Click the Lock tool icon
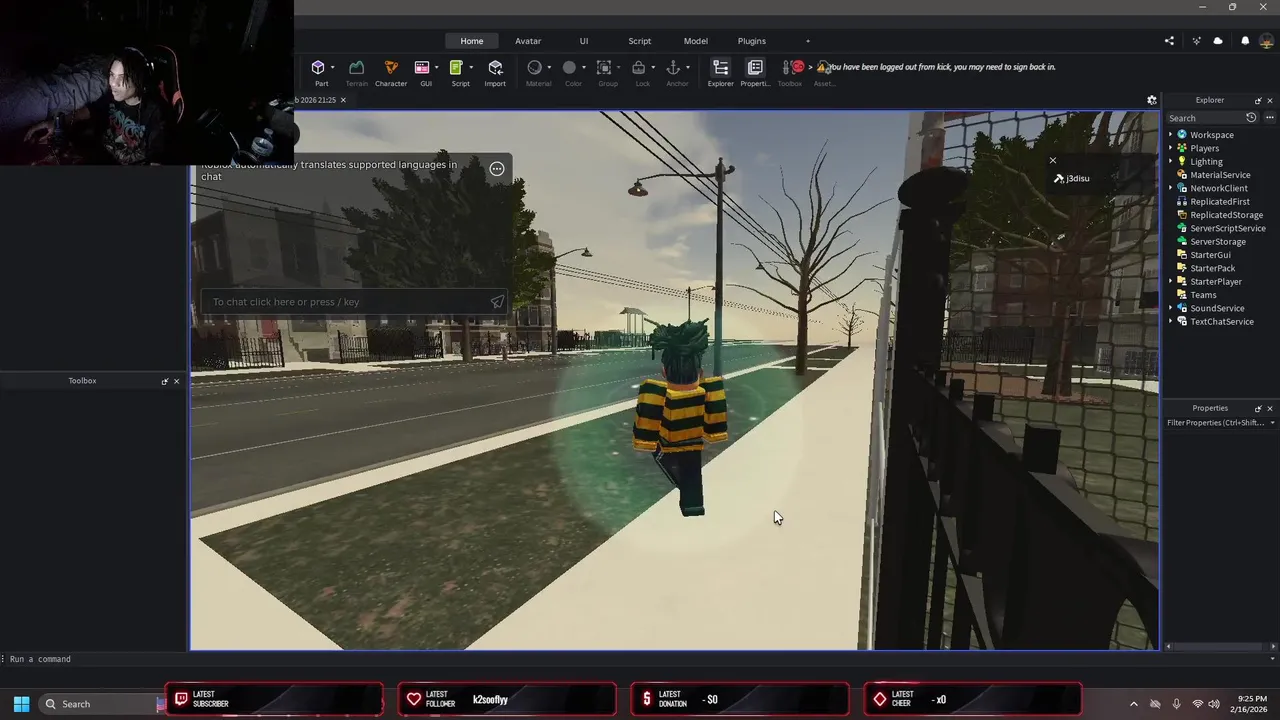Screen dimensions: 1280x720 tap(639, 68)
